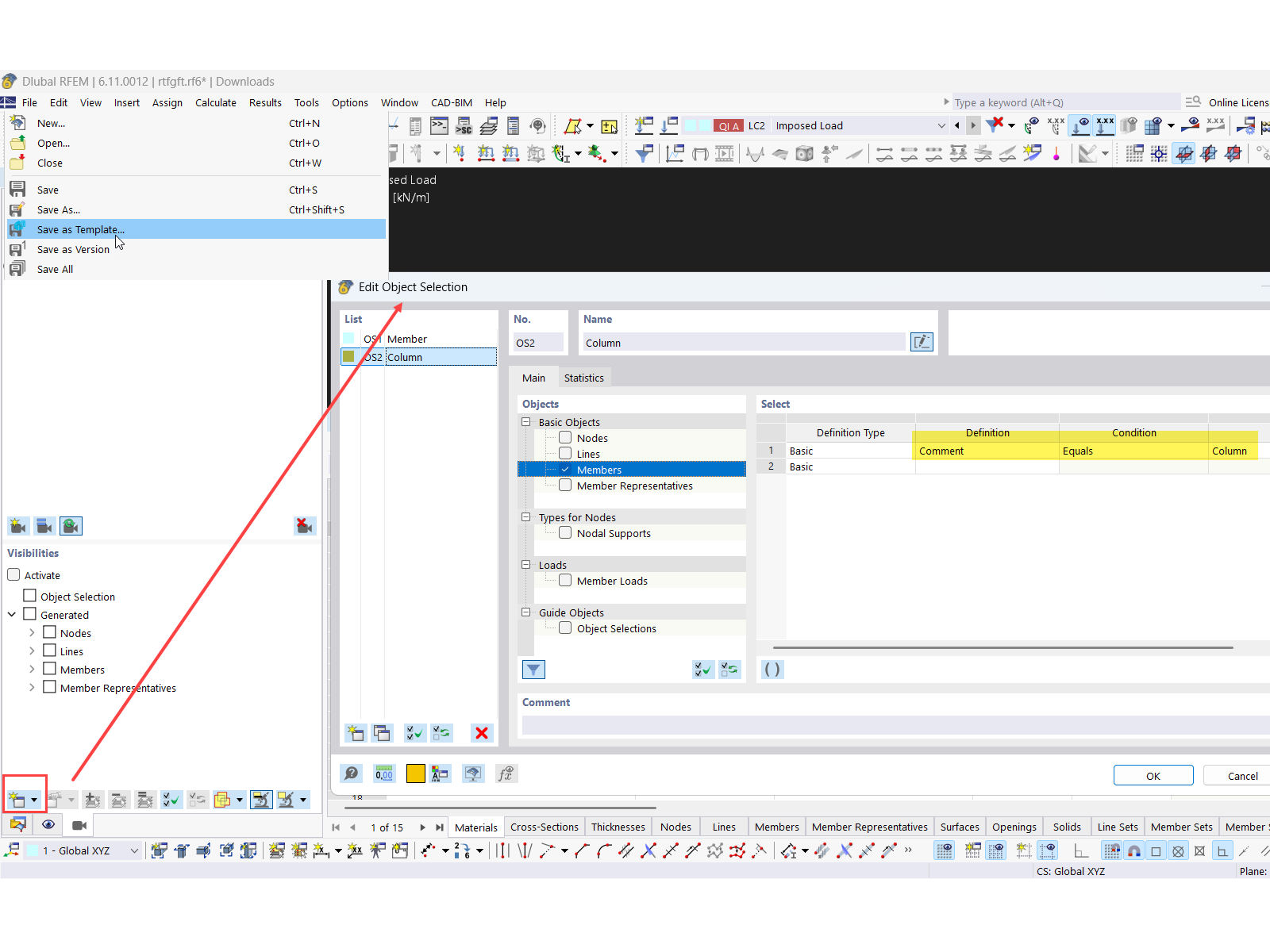Uncheck the Members checkbox in Basic Objects
The image size is (1270, 952).
(565, 469)
